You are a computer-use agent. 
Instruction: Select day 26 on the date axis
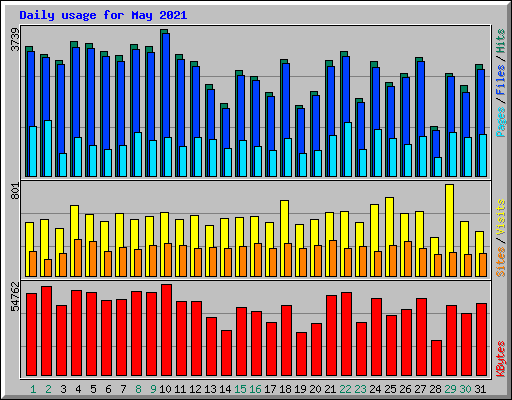click(x=405, y=389)
